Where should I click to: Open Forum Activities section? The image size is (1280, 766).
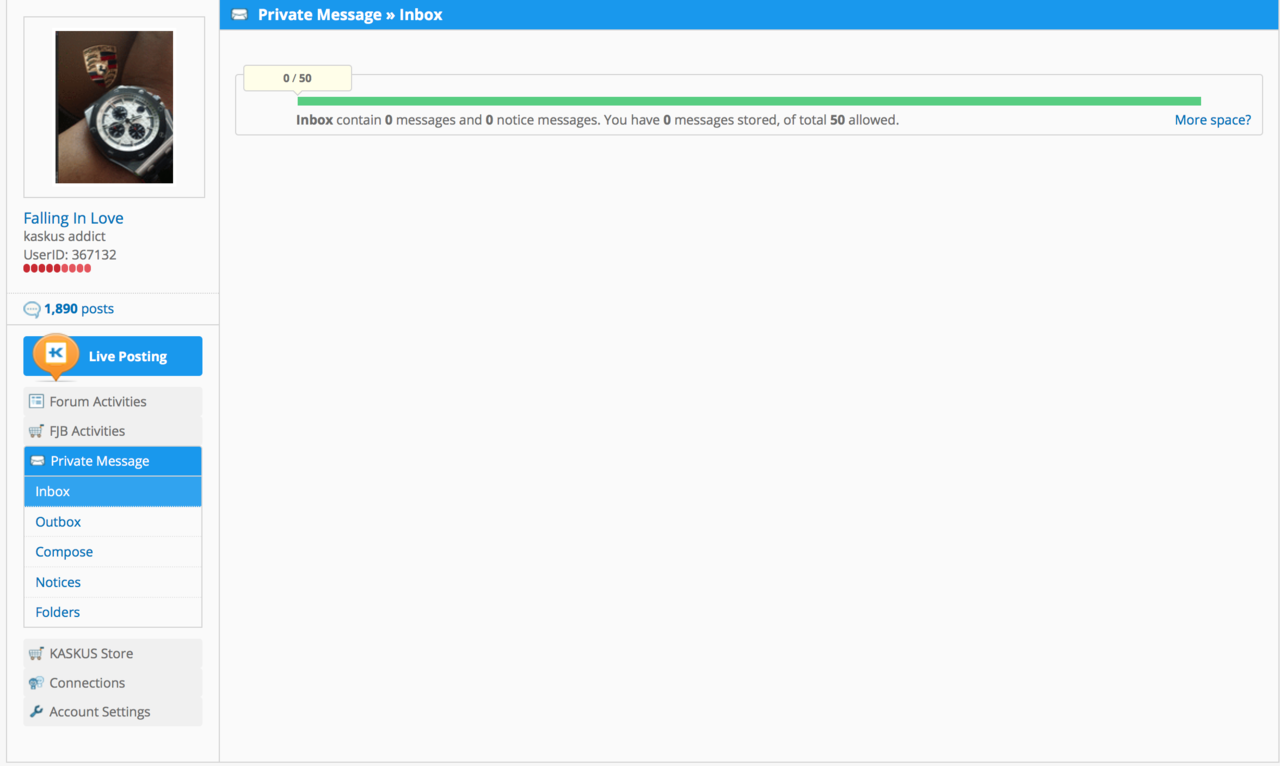coord(113,401)
